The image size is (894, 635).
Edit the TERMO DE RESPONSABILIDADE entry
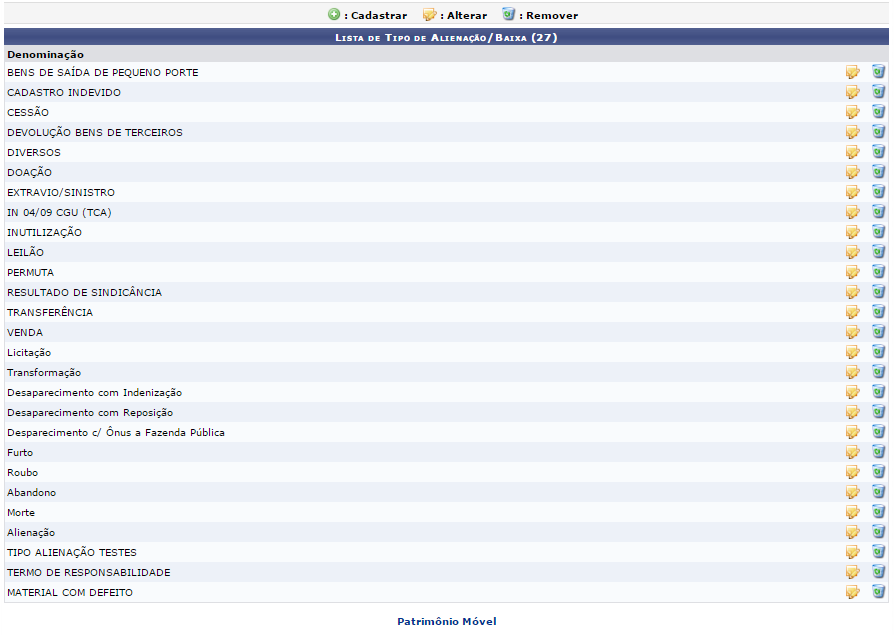point(852,572)
